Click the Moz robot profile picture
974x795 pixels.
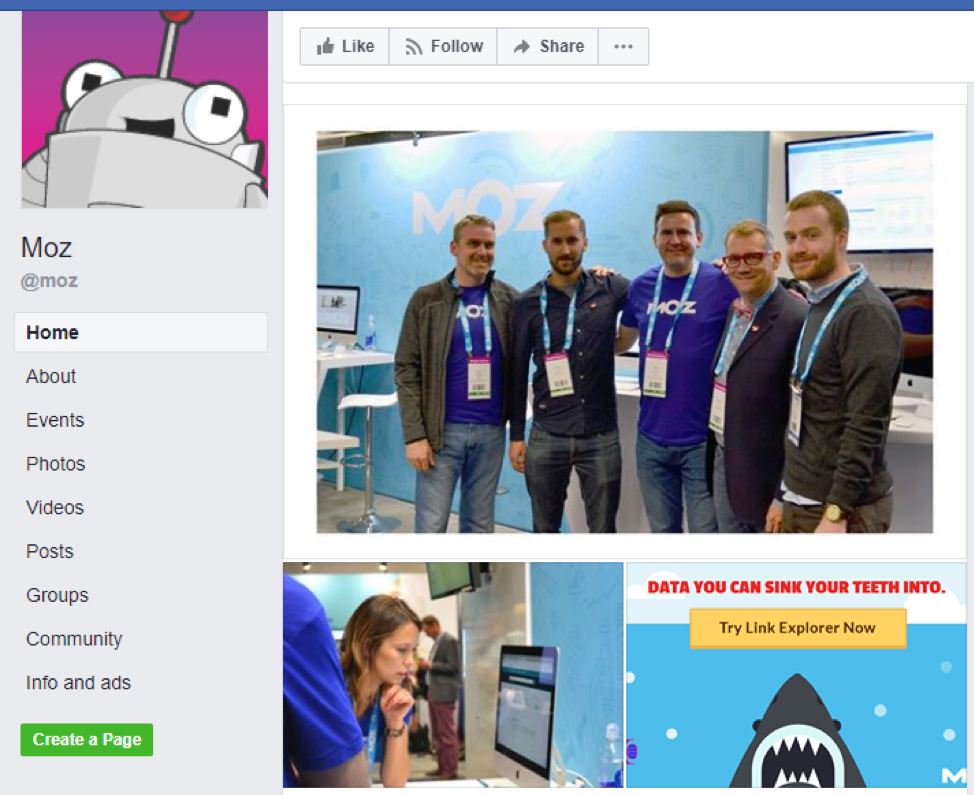[x=144, y=110]
